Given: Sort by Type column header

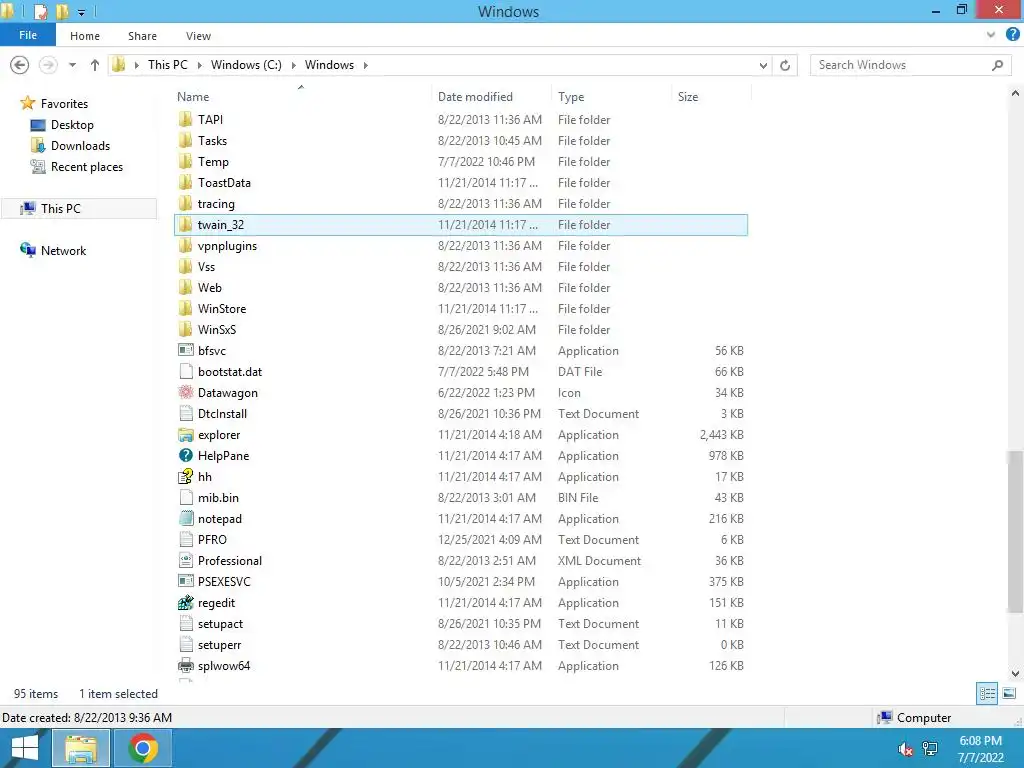Looking at the screenshot, I should click(x=612, y=97).
